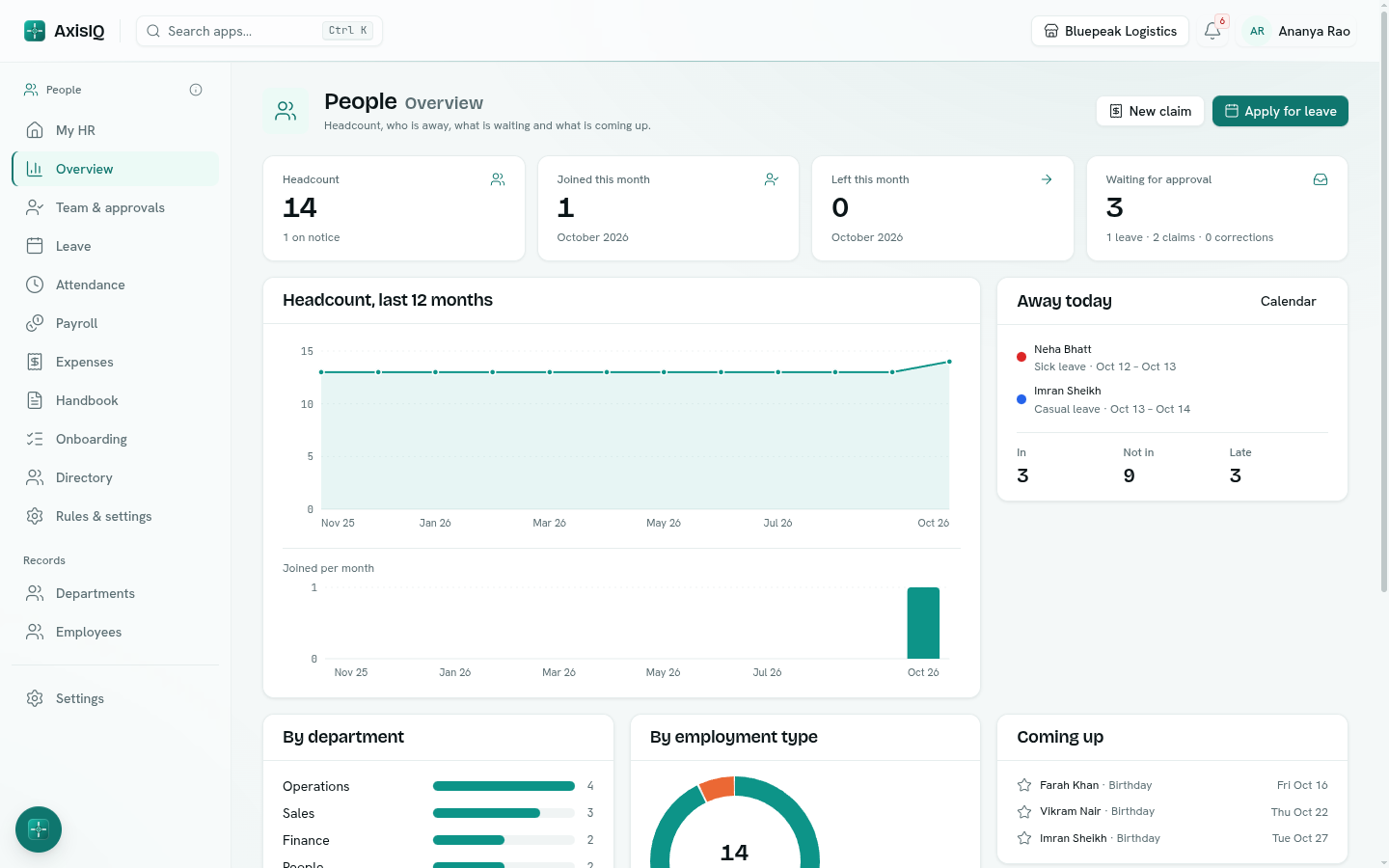The image size is (1389, 868).
Task: Click the star icon beside Farah Khan
Action: 1024,785
